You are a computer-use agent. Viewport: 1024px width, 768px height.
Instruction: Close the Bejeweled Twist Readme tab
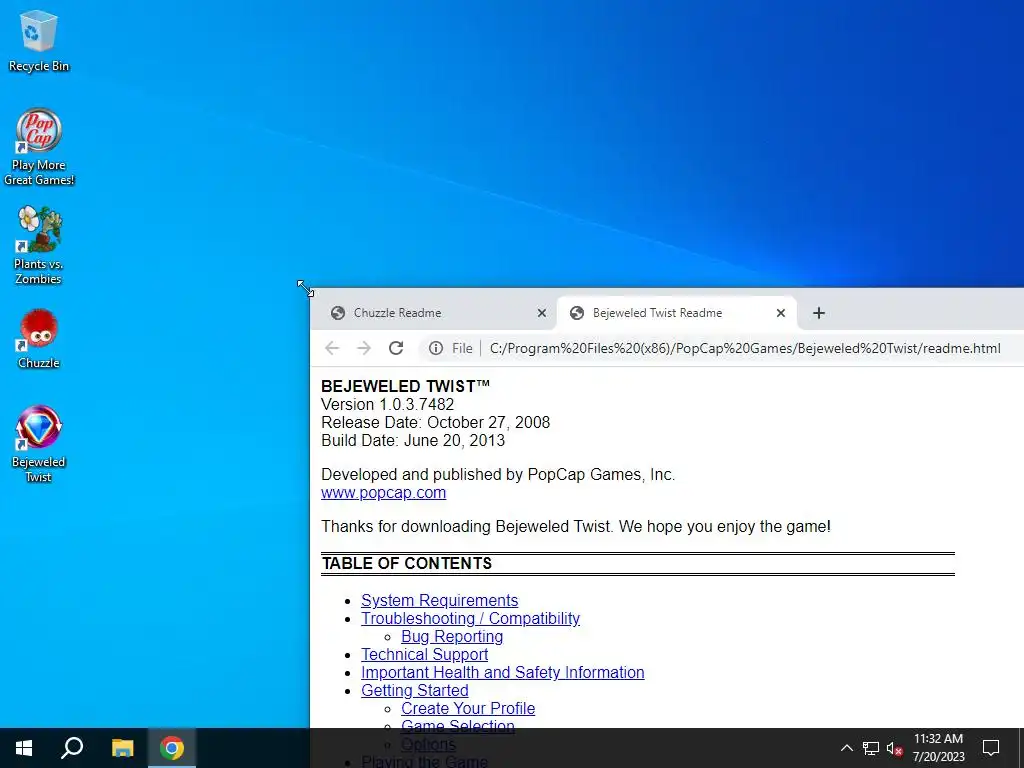click(x=780, y=313)
